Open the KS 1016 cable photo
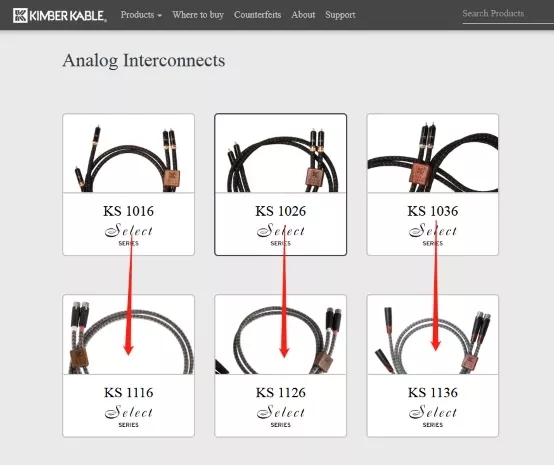 point(129,153)
